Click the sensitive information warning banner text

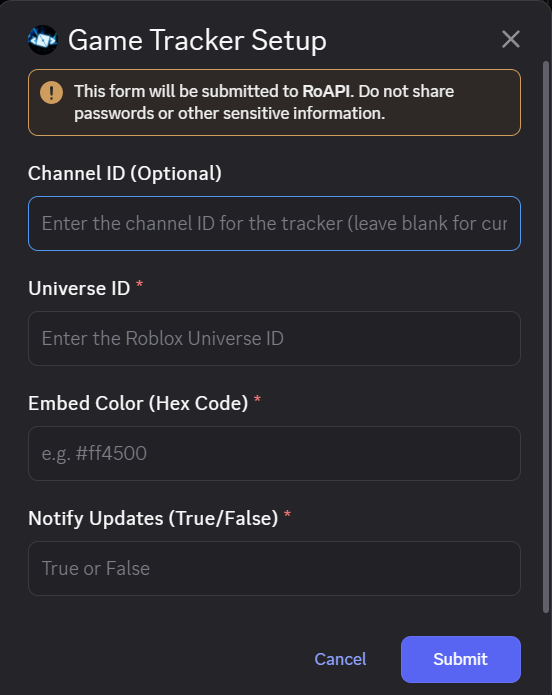click(264, 102)
